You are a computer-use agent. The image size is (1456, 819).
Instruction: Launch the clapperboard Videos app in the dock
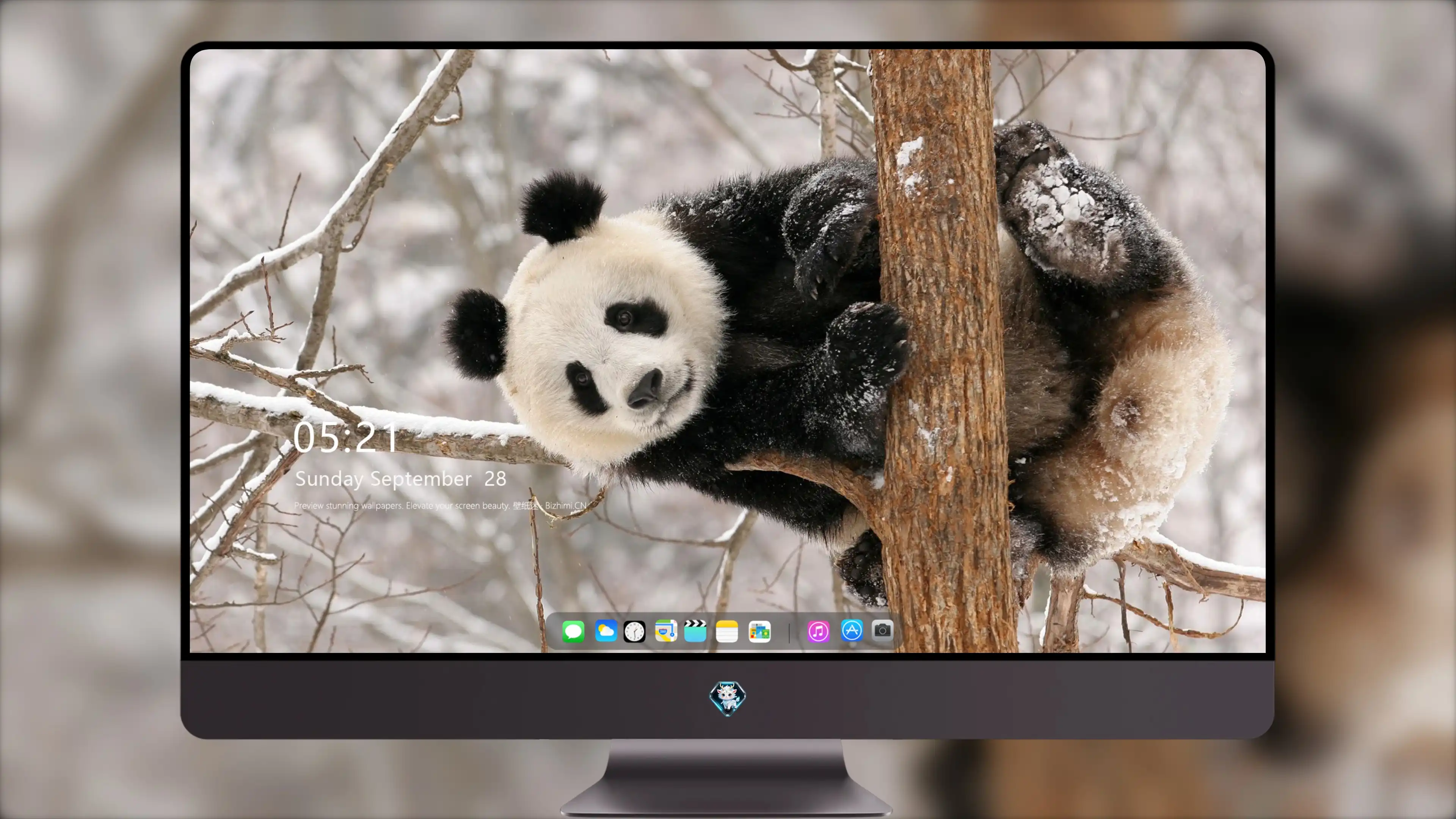[695, 631]
